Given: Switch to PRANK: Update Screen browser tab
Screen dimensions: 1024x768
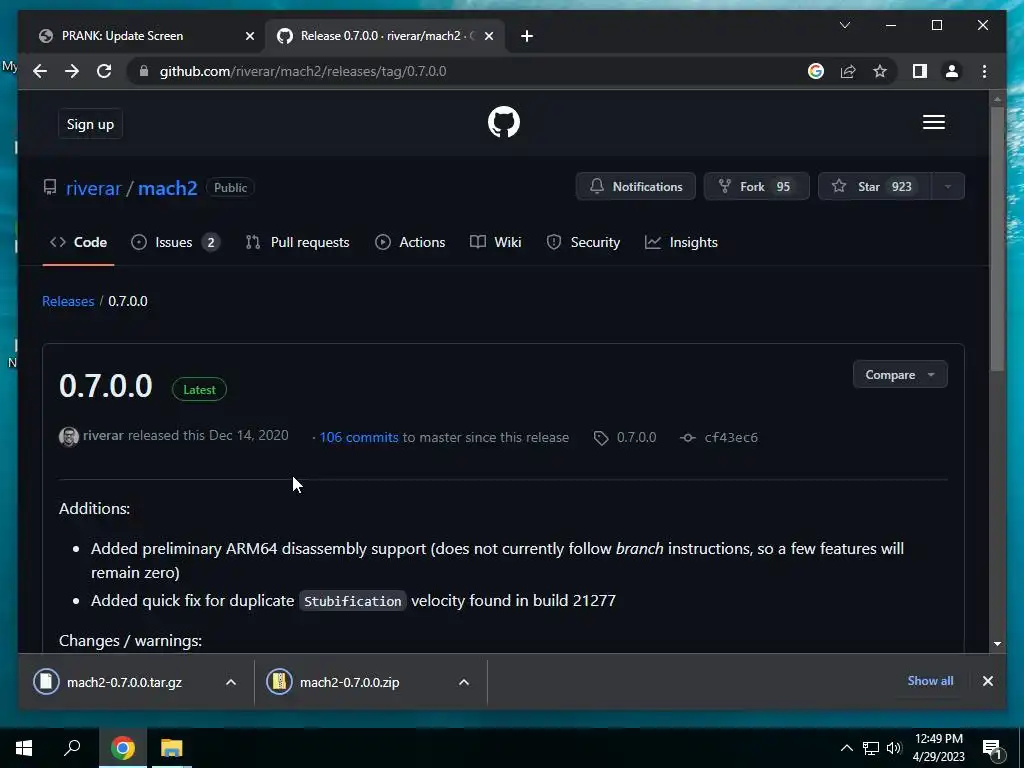Looking at the screenshot, I should [x=144, y=36].
